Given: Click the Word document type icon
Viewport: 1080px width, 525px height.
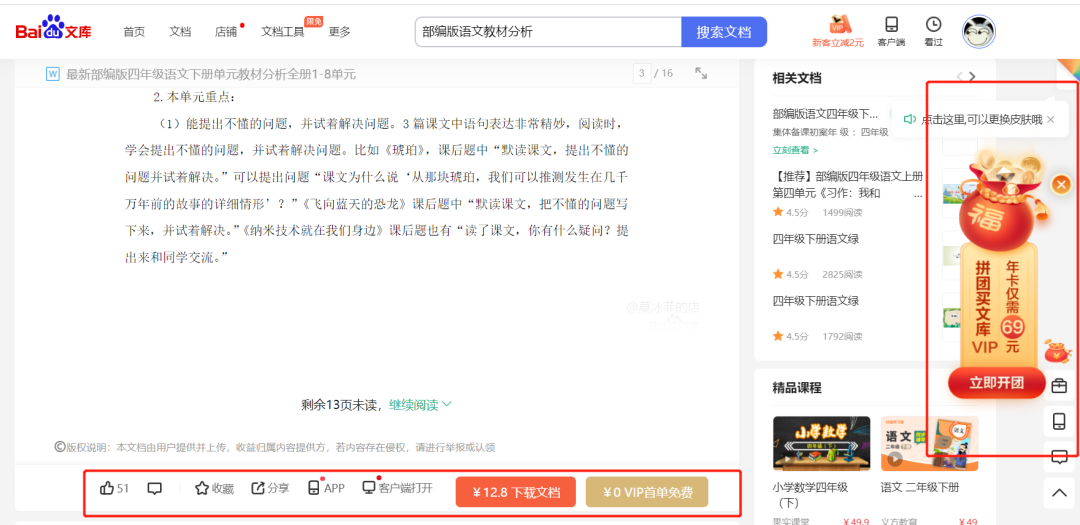Looking at the screenshot, I should pyautogui.click(x=53, y=74).
